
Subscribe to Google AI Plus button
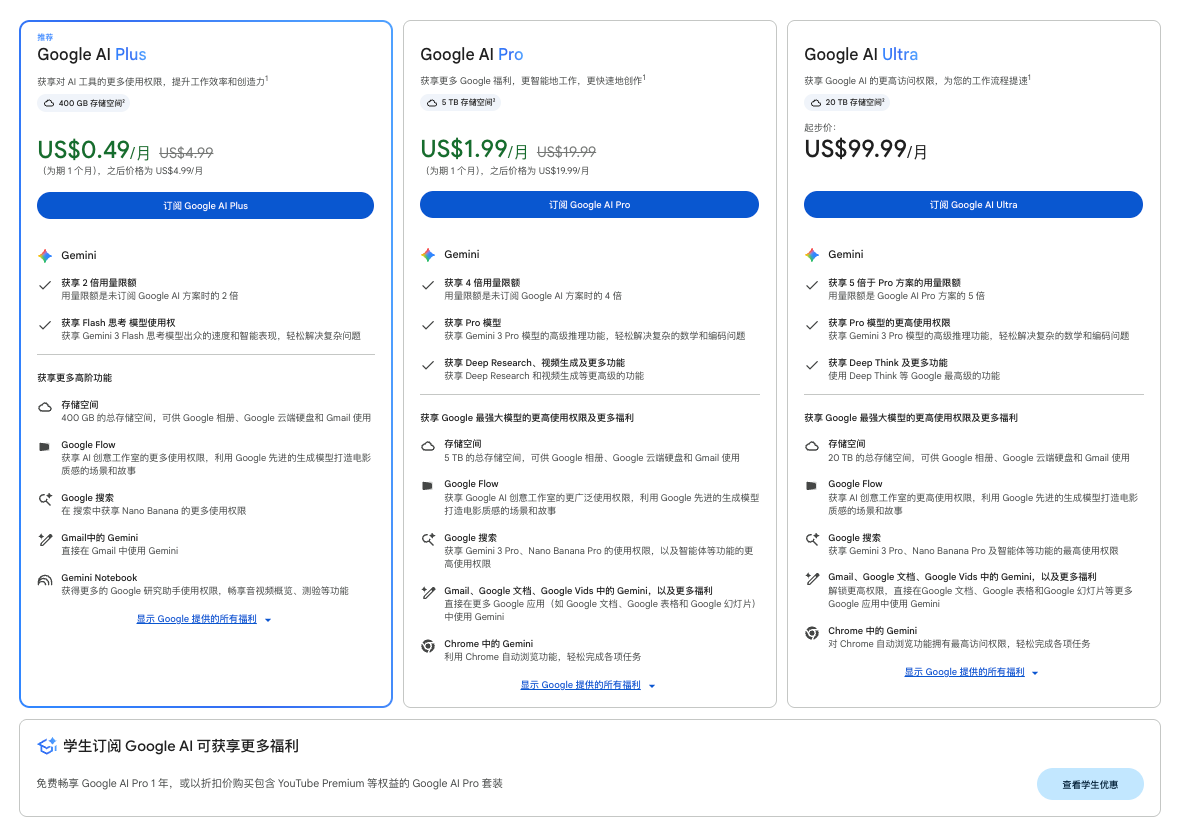(x=205, y=206)
